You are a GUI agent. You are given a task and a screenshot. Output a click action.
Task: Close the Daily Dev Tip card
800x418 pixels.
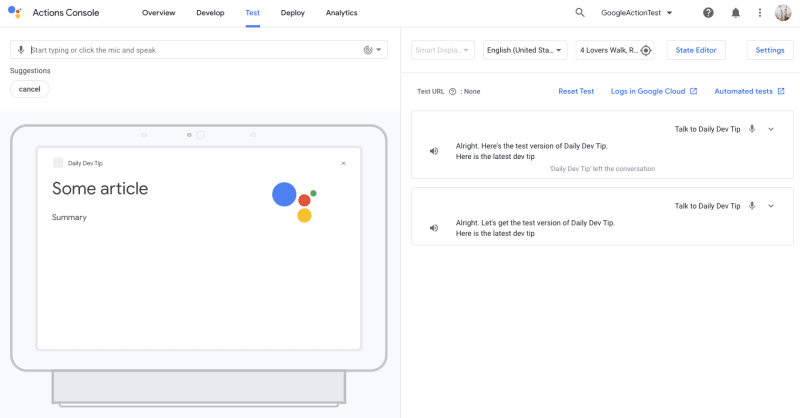click(x=343, y=163)
